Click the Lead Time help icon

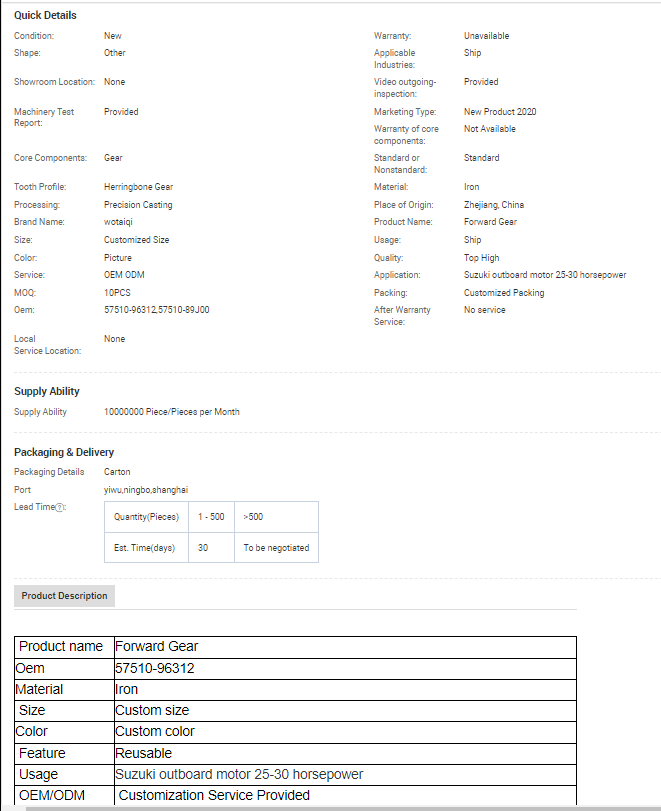[60, 507]
